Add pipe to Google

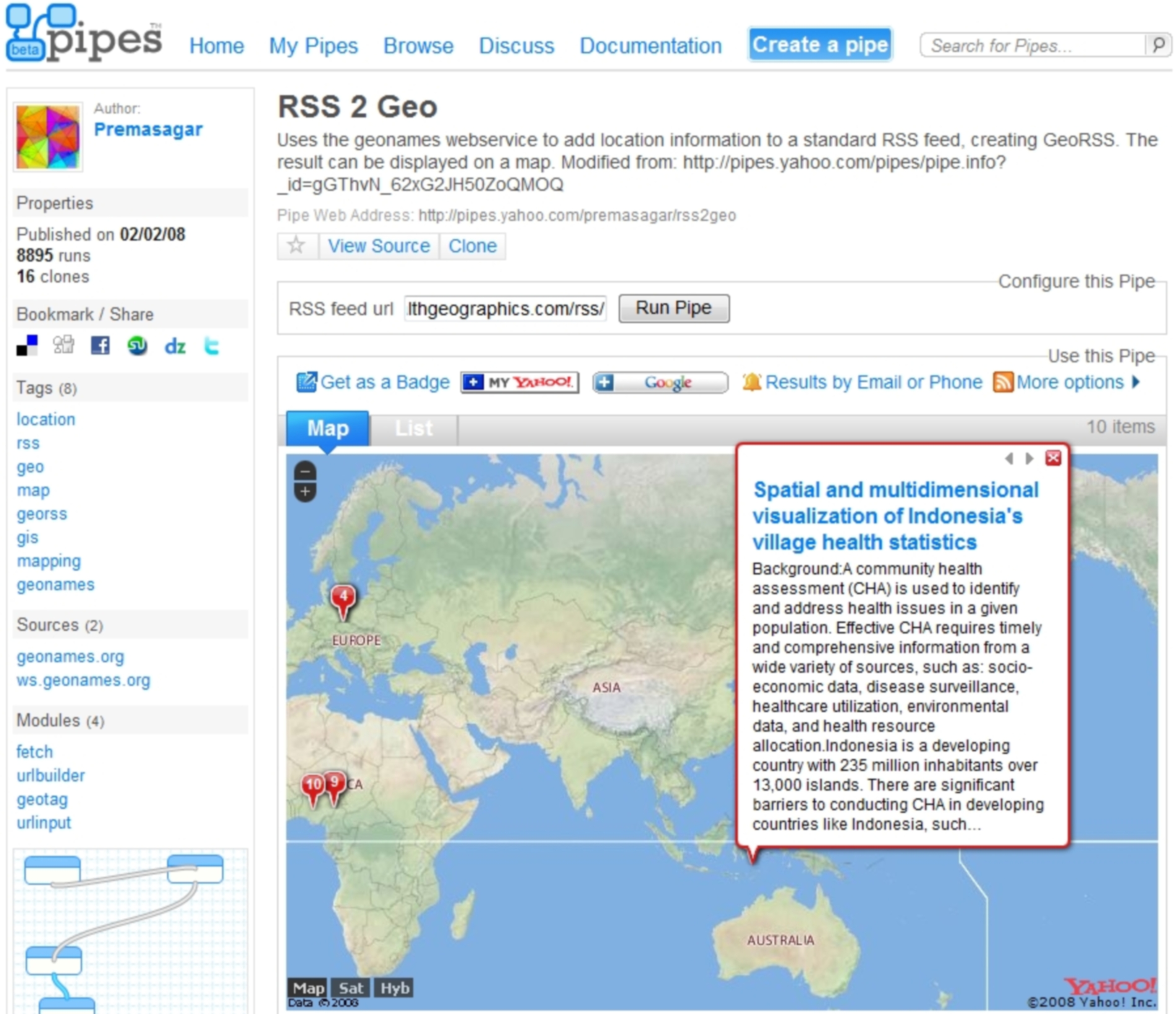[x=660, y=383]
